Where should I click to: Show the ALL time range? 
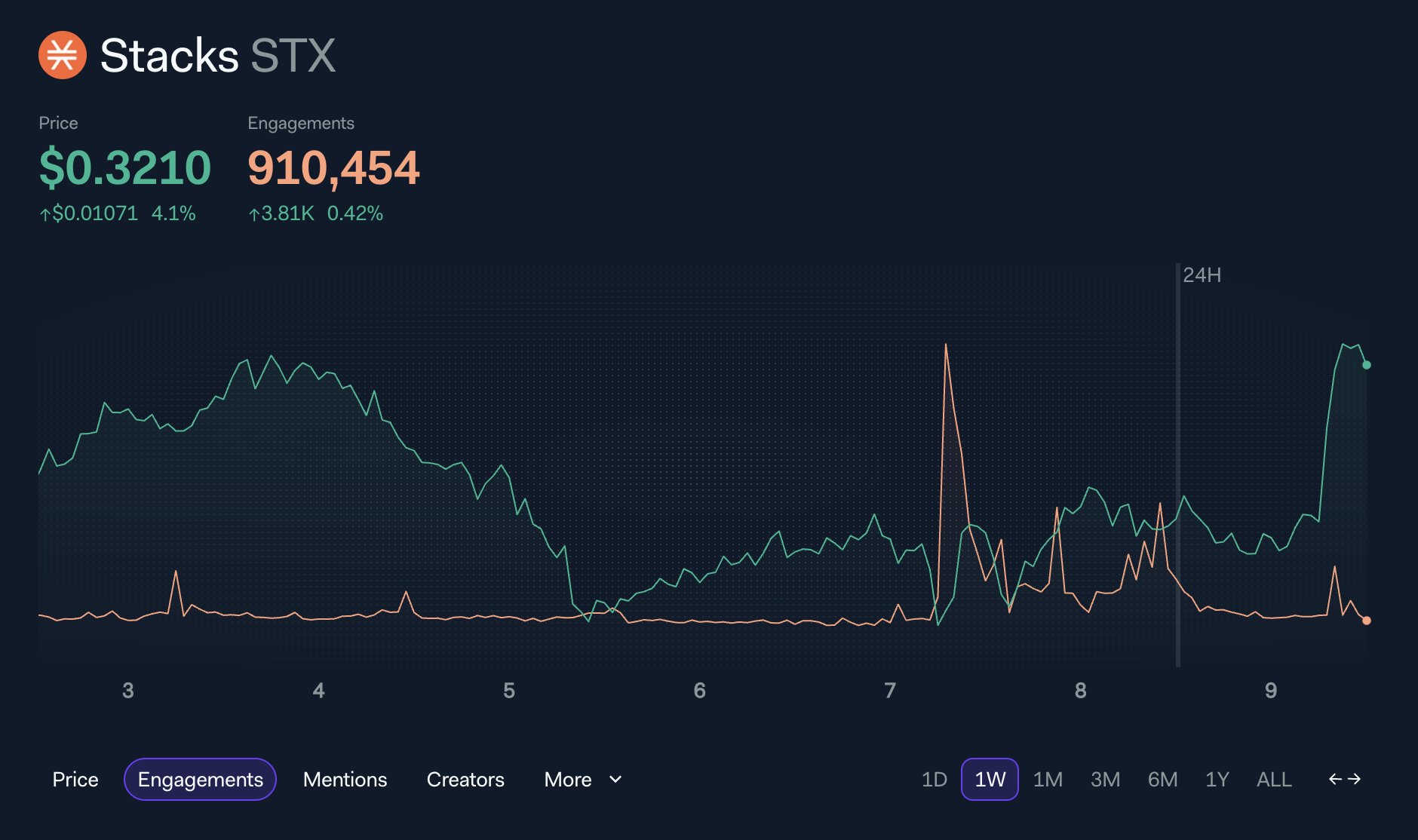(x=1274, y=779)
